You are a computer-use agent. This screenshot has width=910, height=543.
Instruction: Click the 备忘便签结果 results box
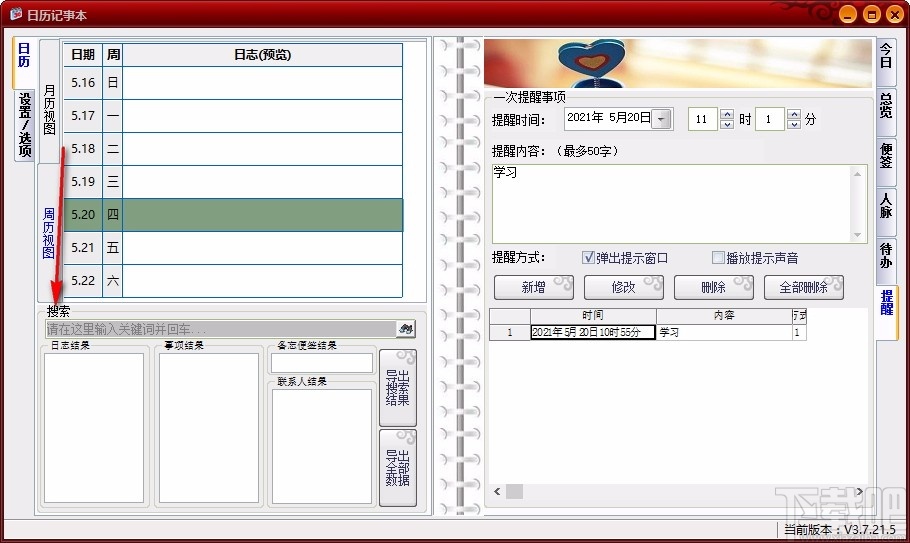click(x=322, y=363)
